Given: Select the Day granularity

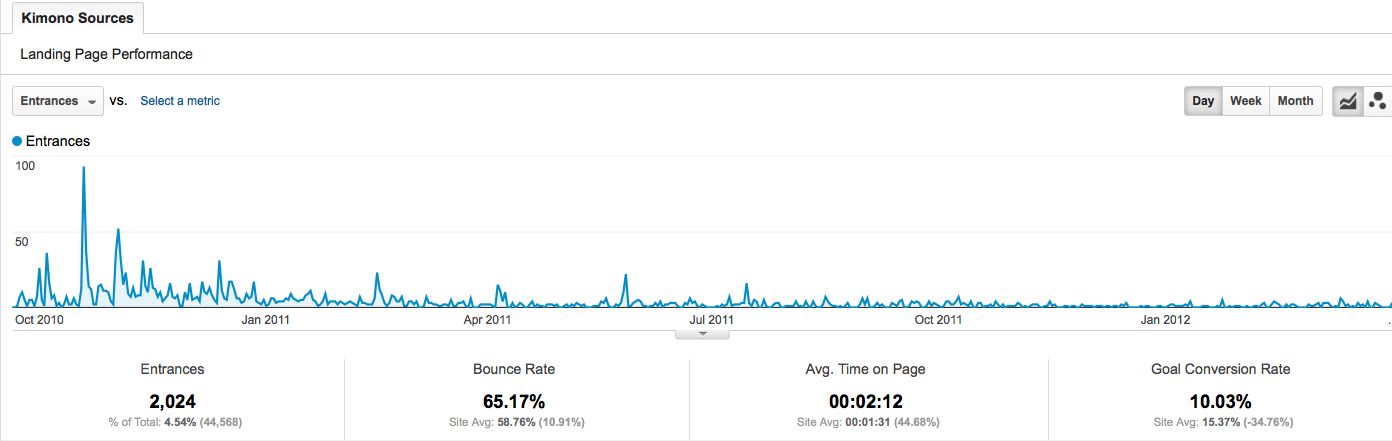Looking at the screenshot, I should pos(1203,101).
